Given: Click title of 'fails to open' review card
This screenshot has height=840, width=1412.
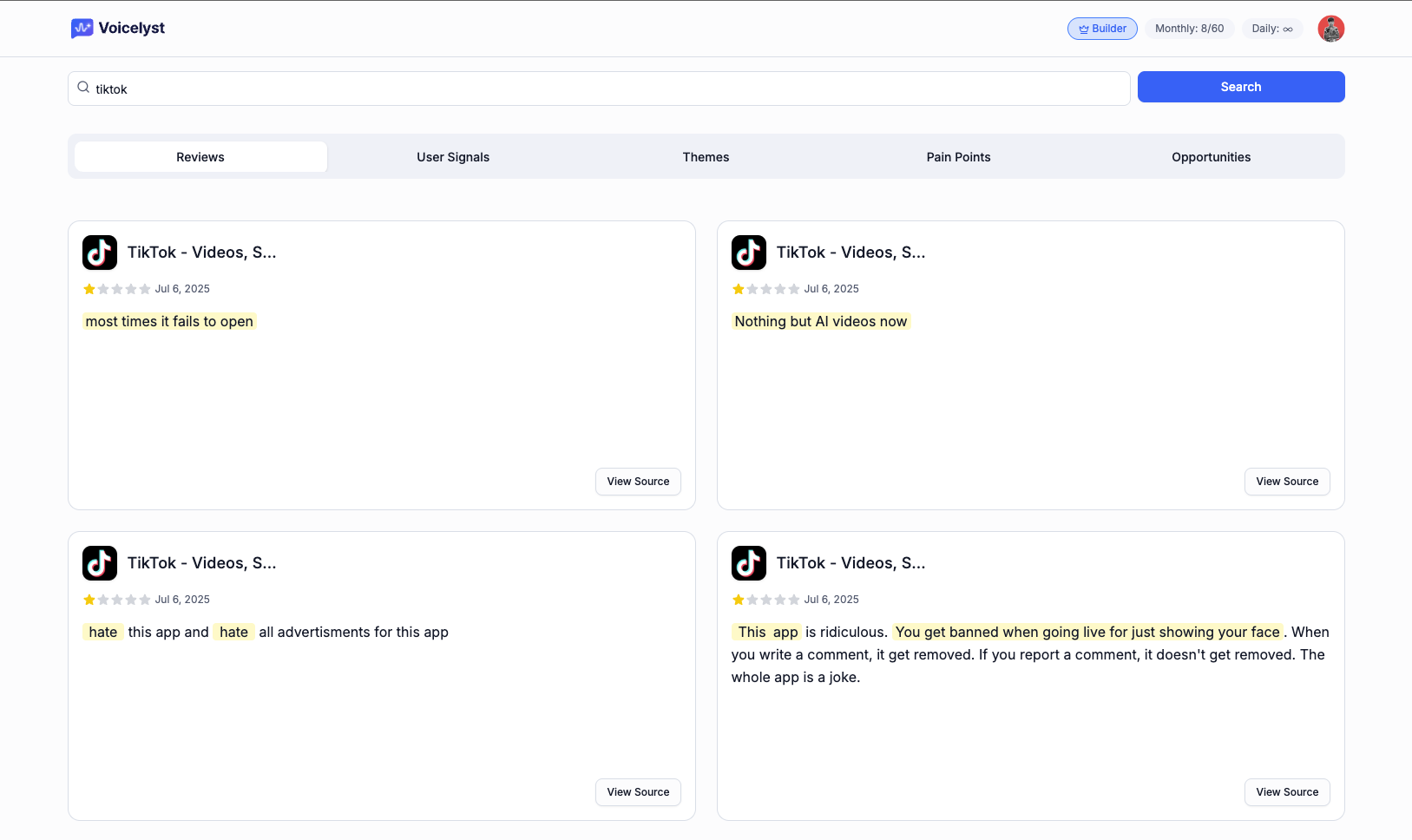Looking at the screenshot, I should click(x=202, y=253).
